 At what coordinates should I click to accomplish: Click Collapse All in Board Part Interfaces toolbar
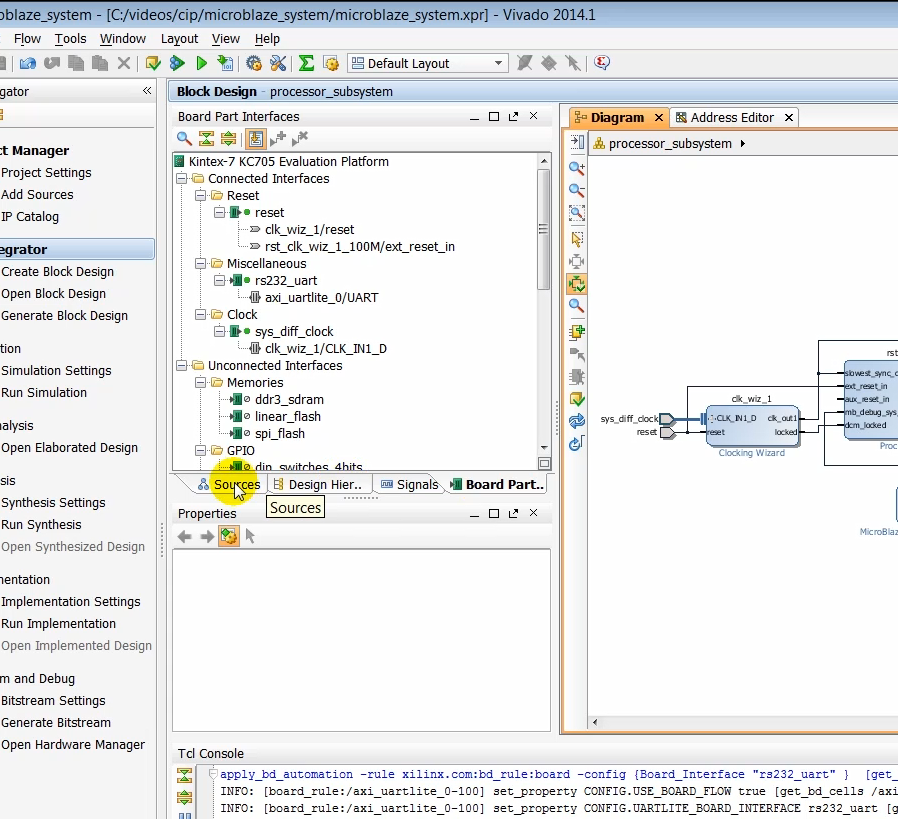click(206, 139)
